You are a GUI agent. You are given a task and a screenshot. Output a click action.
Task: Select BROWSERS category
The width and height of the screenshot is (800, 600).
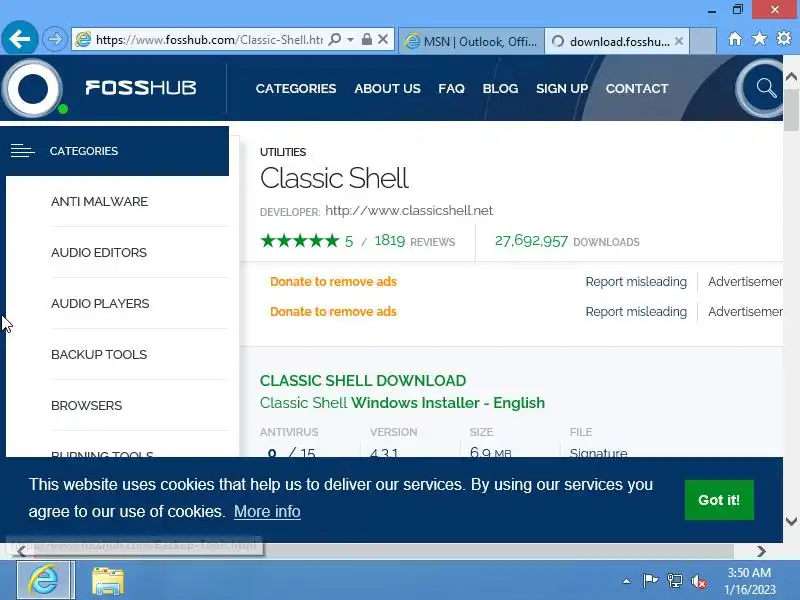[x=87, y=406]
